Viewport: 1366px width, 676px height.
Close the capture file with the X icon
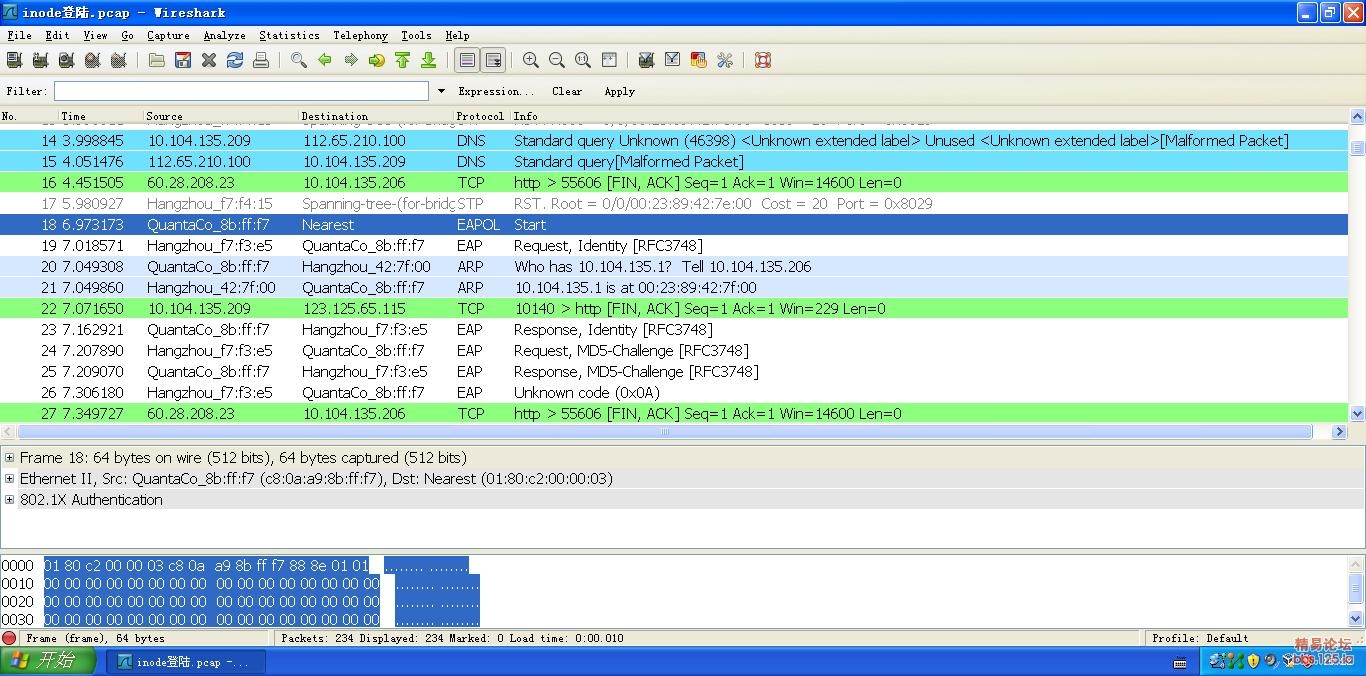tap(209, 60)
